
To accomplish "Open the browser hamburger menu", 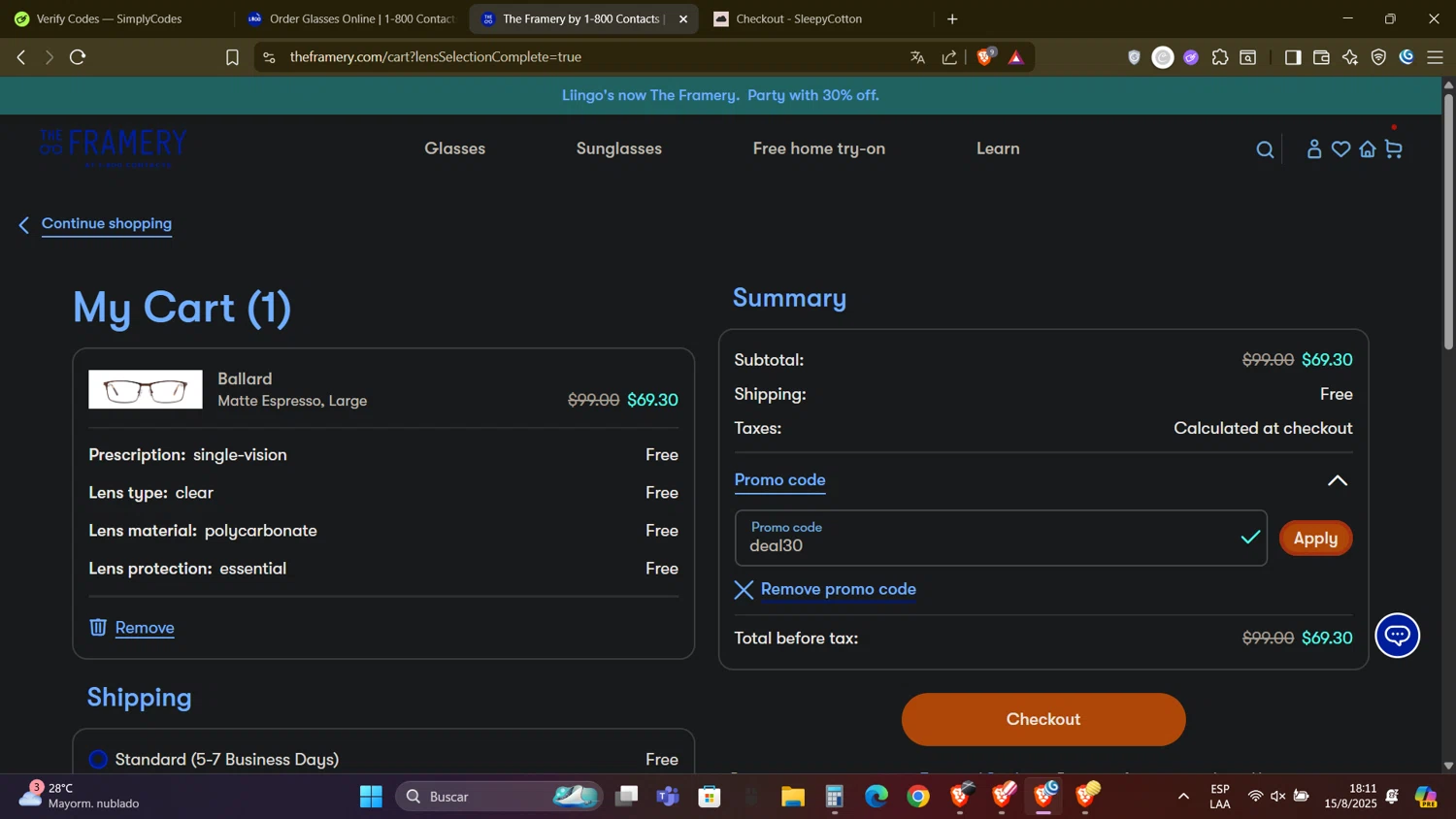I will (x=1435, y=57).
